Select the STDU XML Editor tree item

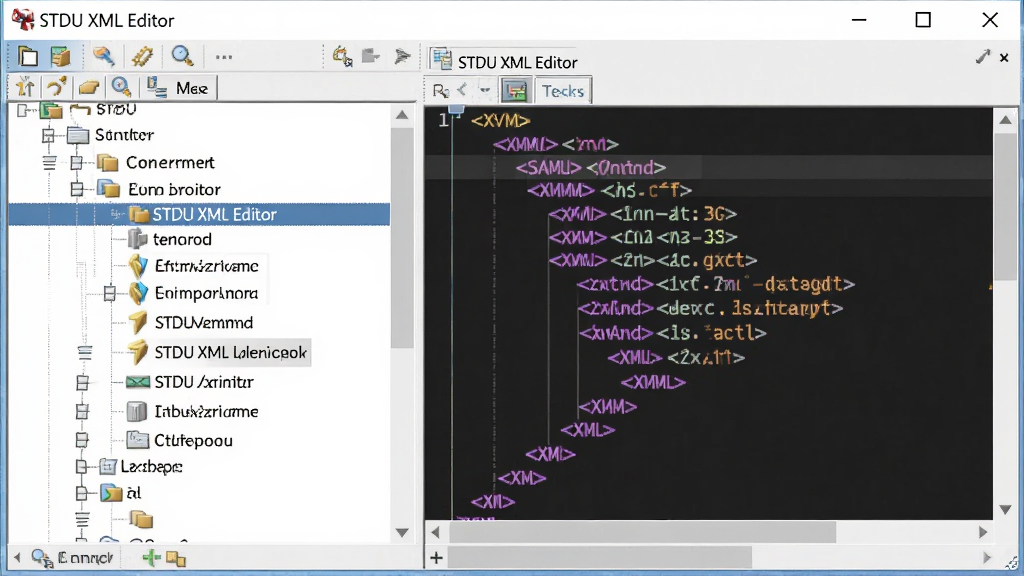pos(199,214)
